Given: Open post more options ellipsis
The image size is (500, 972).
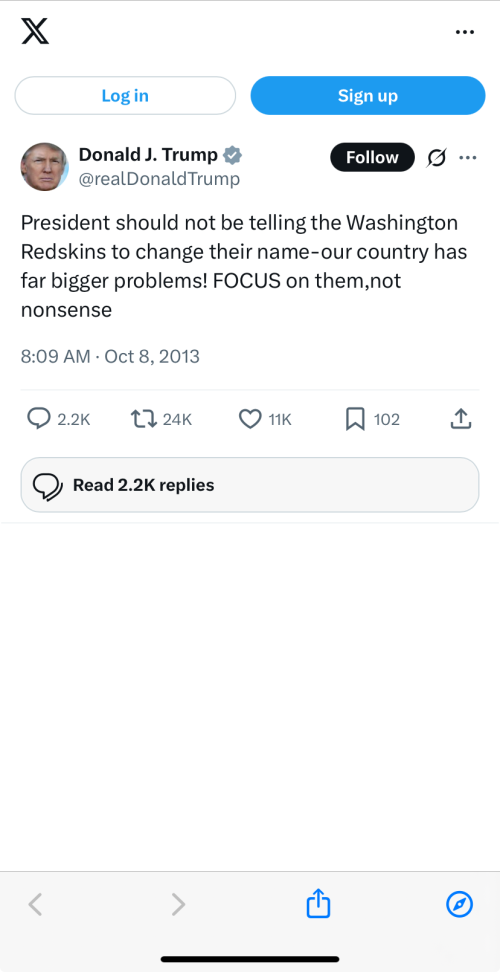Looking at the screenshot, I should [468, 158].
